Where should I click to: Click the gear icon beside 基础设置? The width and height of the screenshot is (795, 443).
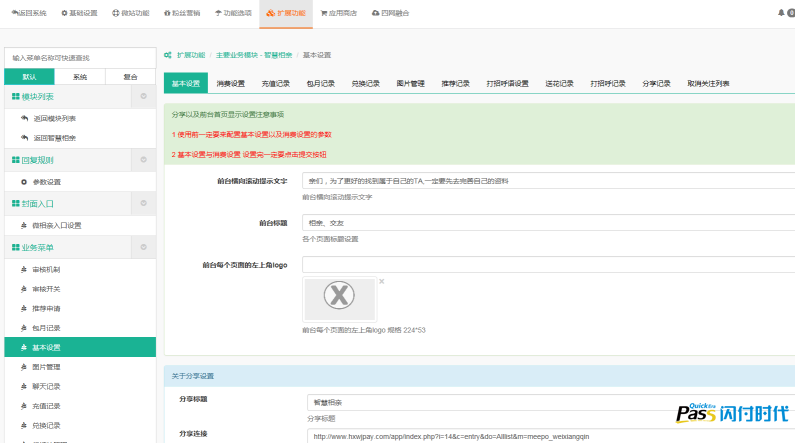pyautogui.click(x=64, y=13)
